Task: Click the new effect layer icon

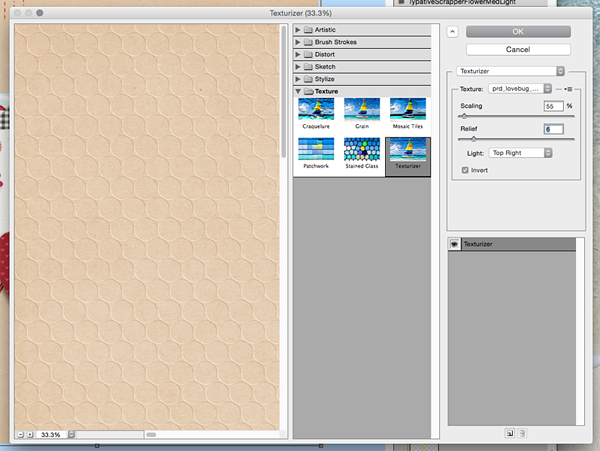Action: [510, 433]
